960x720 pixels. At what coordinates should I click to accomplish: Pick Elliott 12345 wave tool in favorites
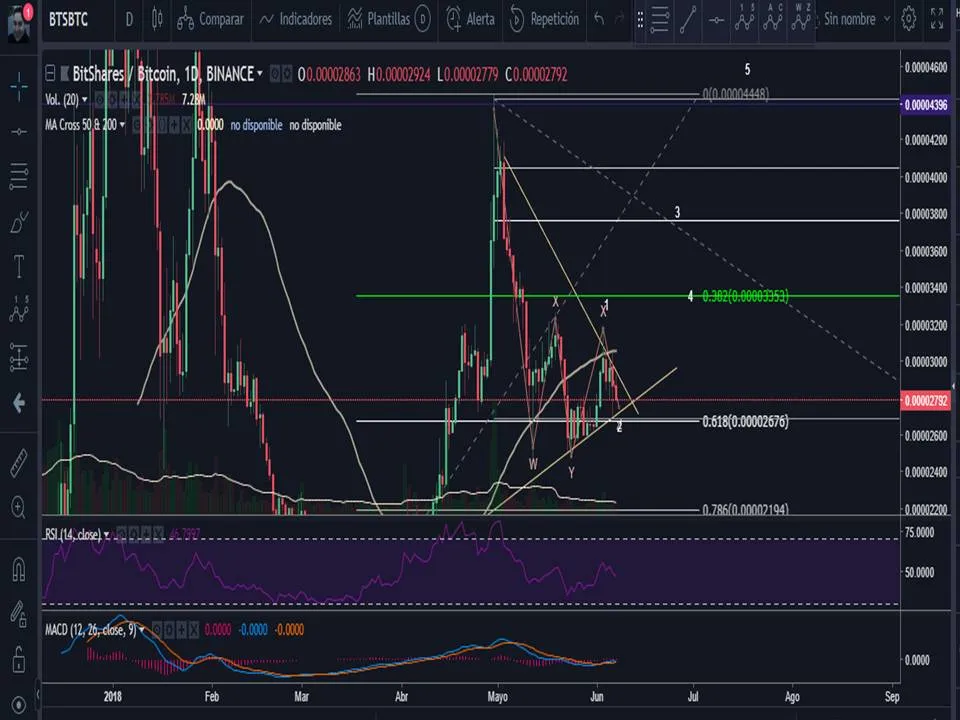[x=744, y=18]
